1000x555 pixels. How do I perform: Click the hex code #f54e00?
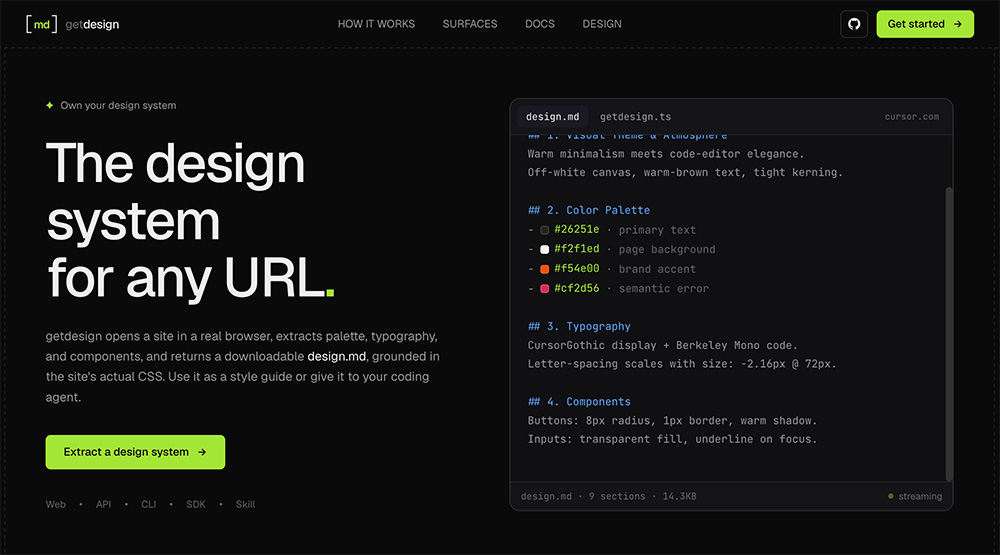point(577,269)
